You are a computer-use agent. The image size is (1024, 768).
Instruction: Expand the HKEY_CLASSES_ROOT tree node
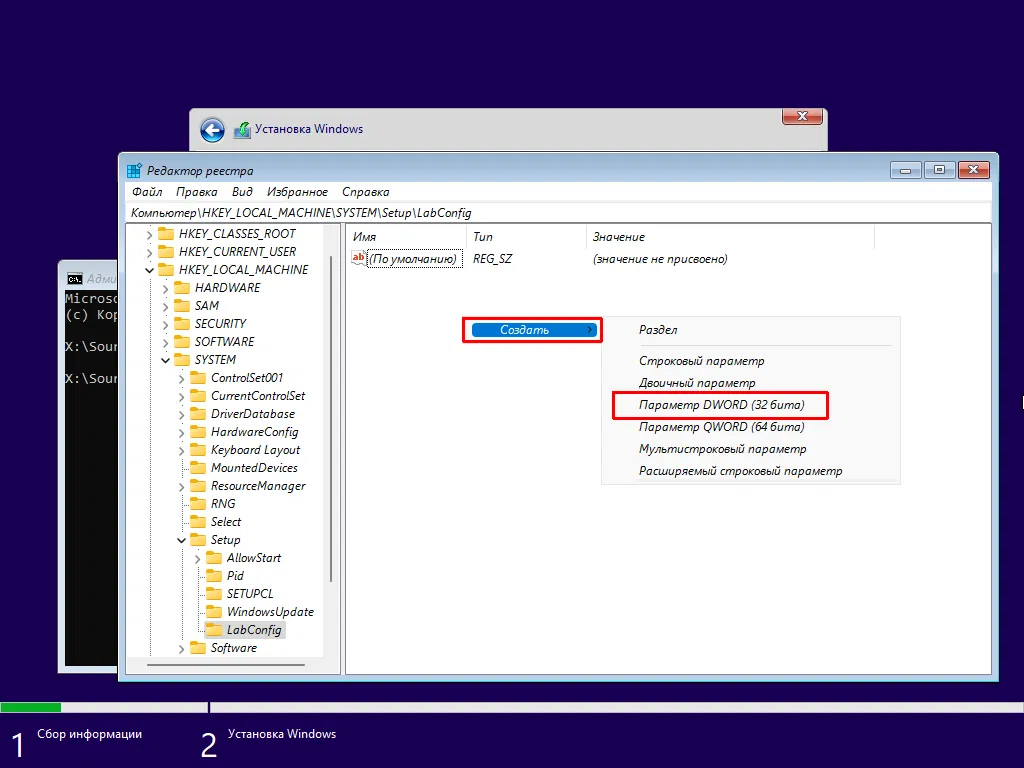148,233
